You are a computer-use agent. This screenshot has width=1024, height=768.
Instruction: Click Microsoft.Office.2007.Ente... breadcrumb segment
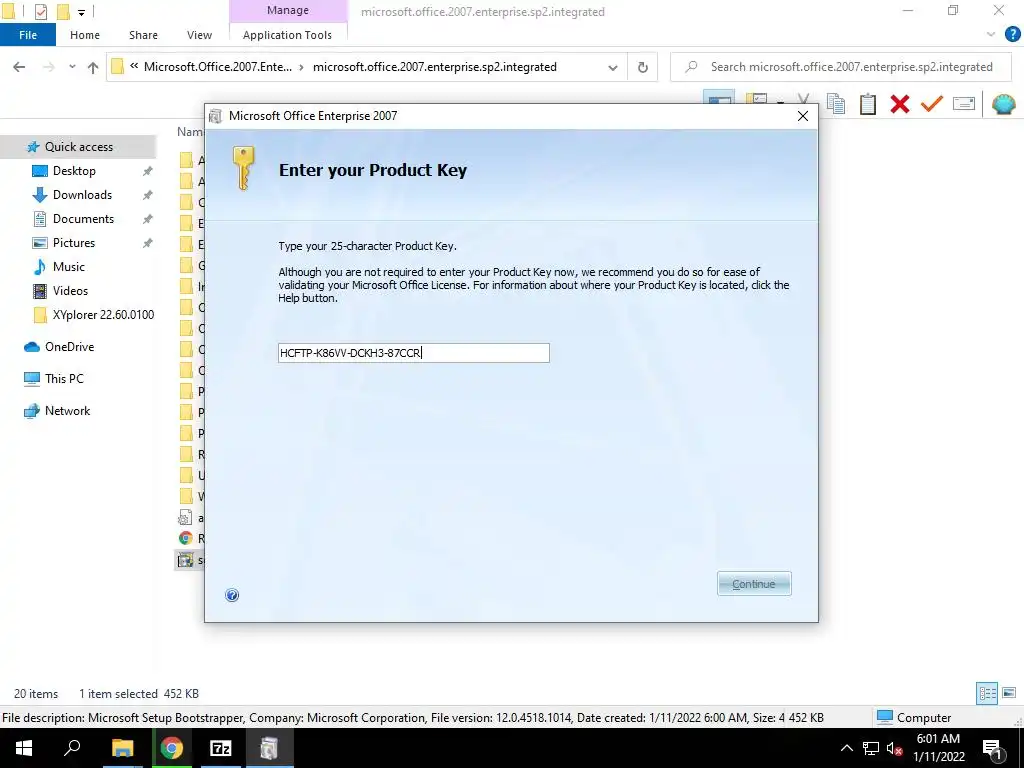tap(218, 67)
